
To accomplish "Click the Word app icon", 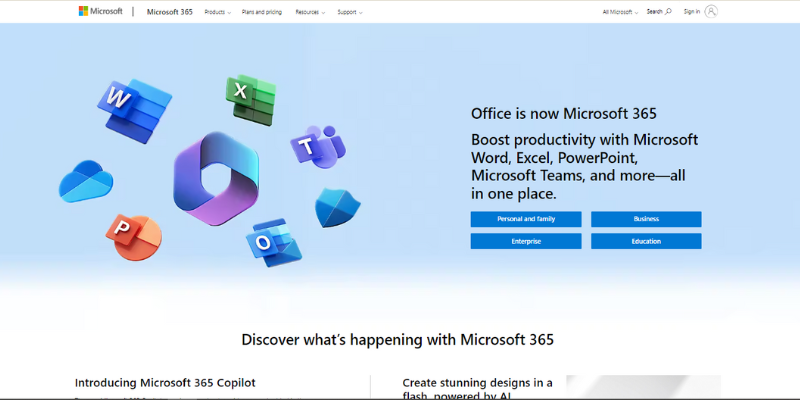I will click(134, 110).
